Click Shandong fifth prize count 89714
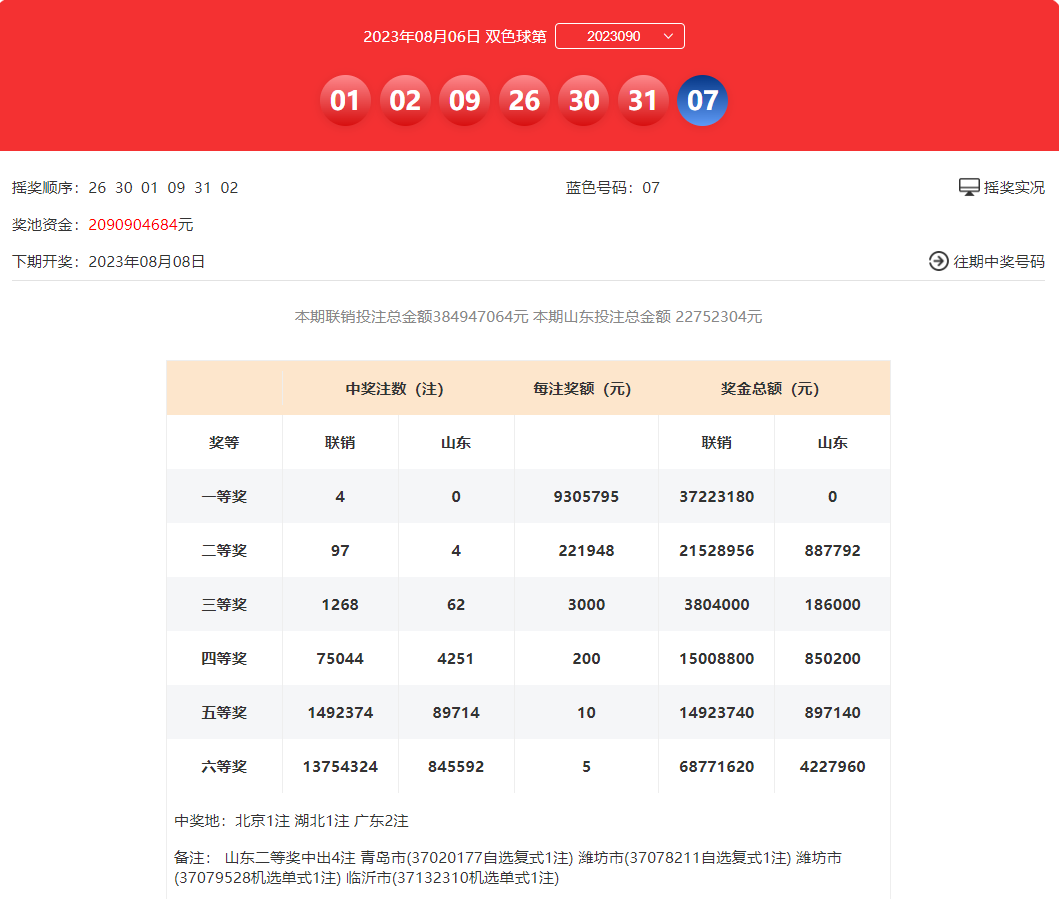Image resolution: width=1059 pixels, height=899 pixels. (456, 713)
